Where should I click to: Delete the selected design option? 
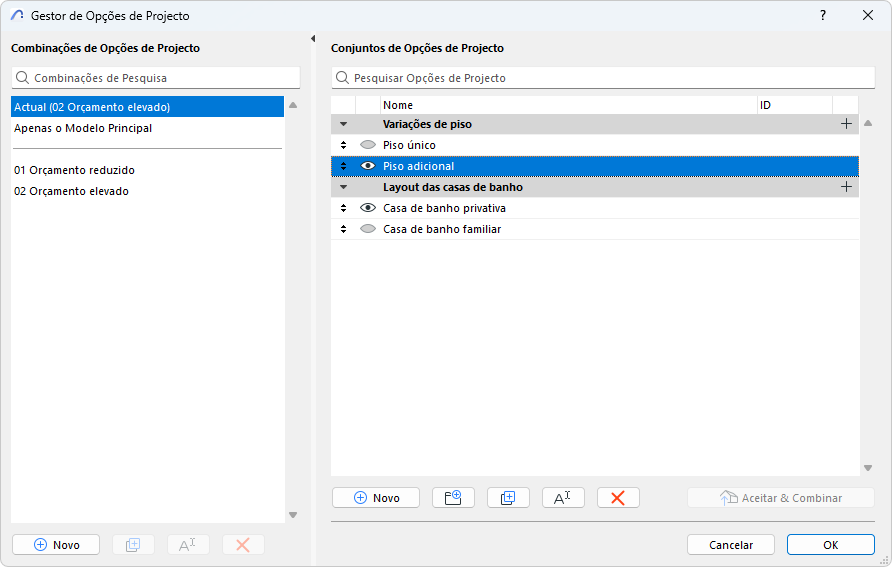pos(618,498)
